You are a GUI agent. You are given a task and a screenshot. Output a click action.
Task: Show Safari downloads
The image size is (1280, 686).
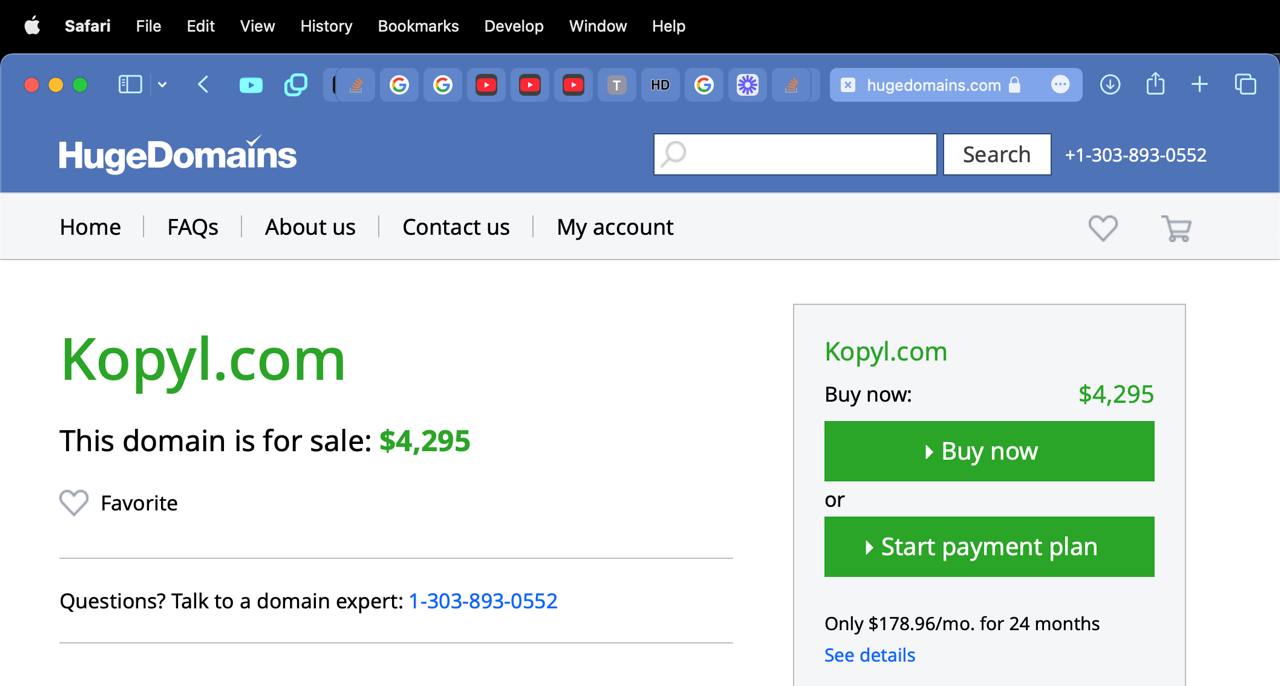pyautogui.click(x=1110, y=85)
